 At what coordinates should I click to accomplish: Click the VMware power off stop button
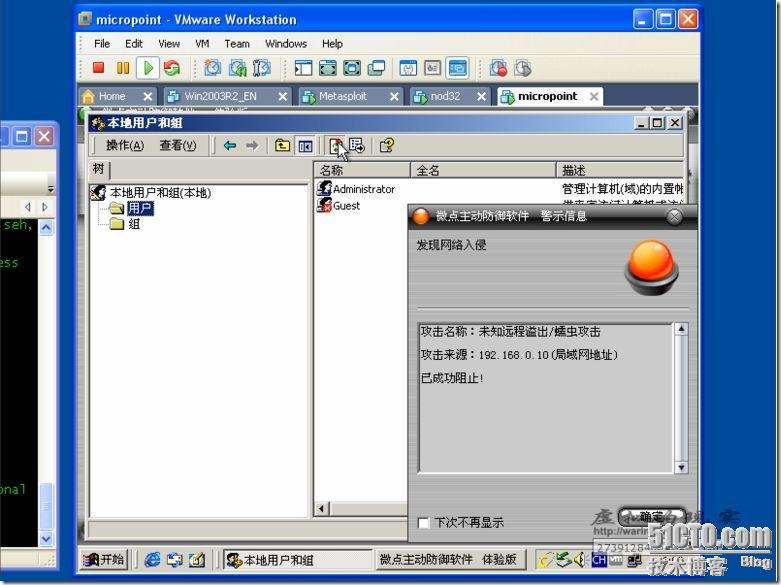[98, 68]
